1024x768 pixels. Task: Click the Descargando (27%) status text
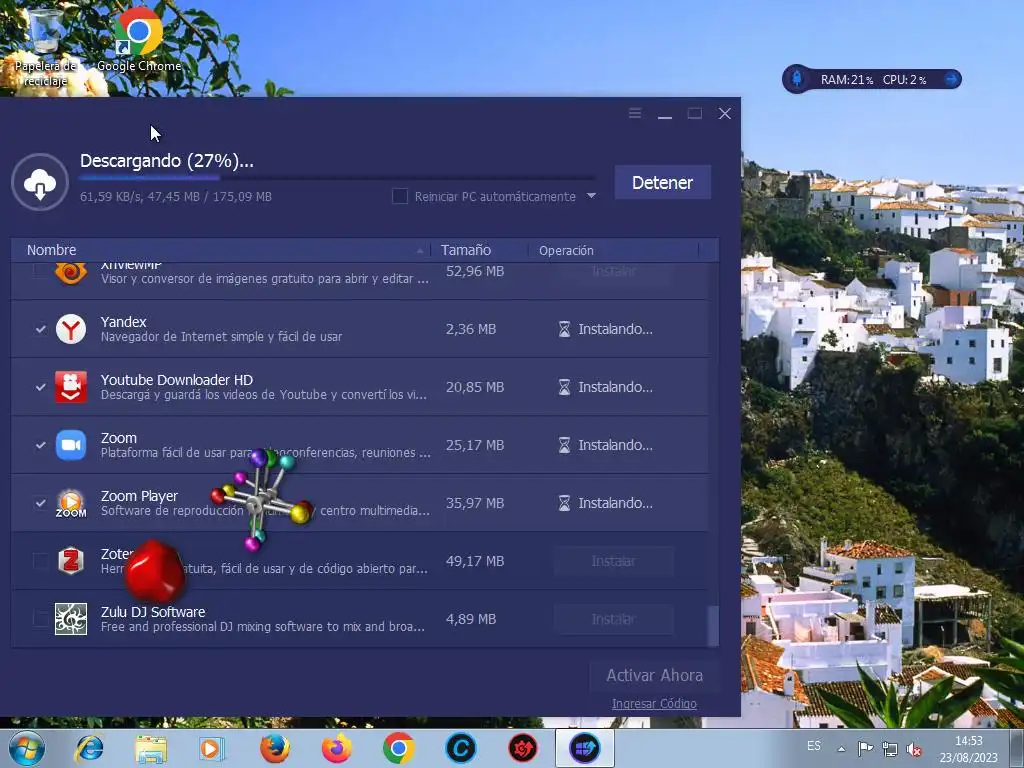tap(167, 161)
